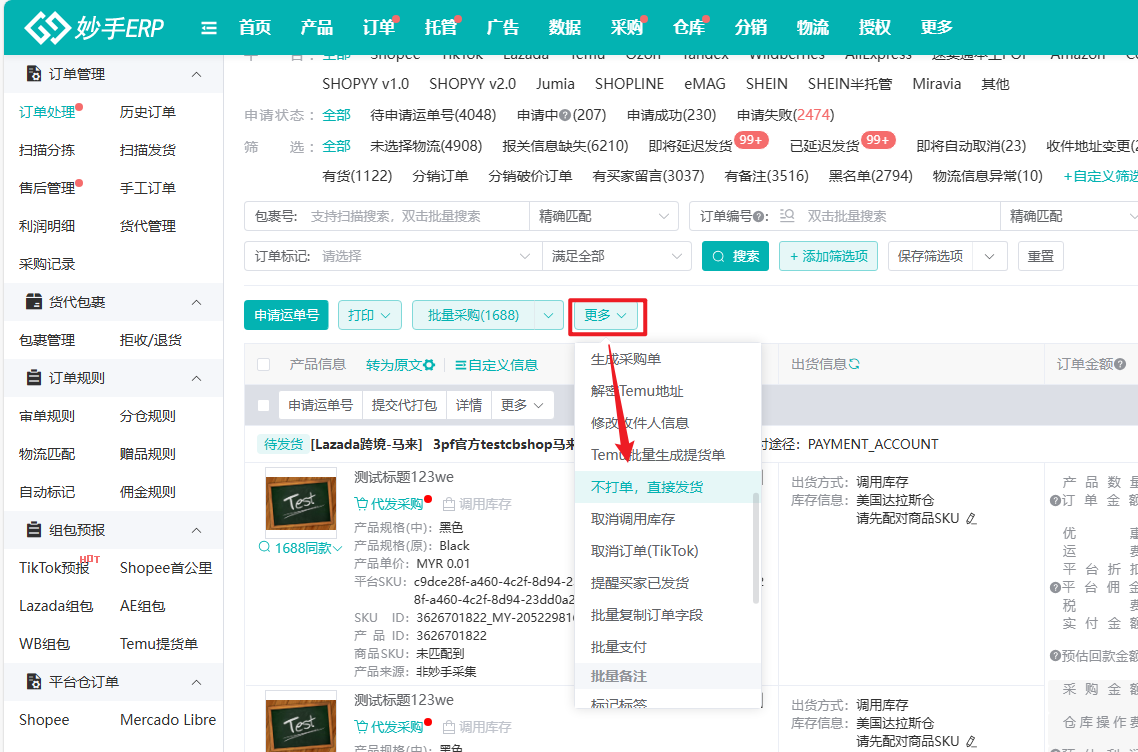Open the arrow beside 保存筛选项
The image size is (1138, 752).
990,256
